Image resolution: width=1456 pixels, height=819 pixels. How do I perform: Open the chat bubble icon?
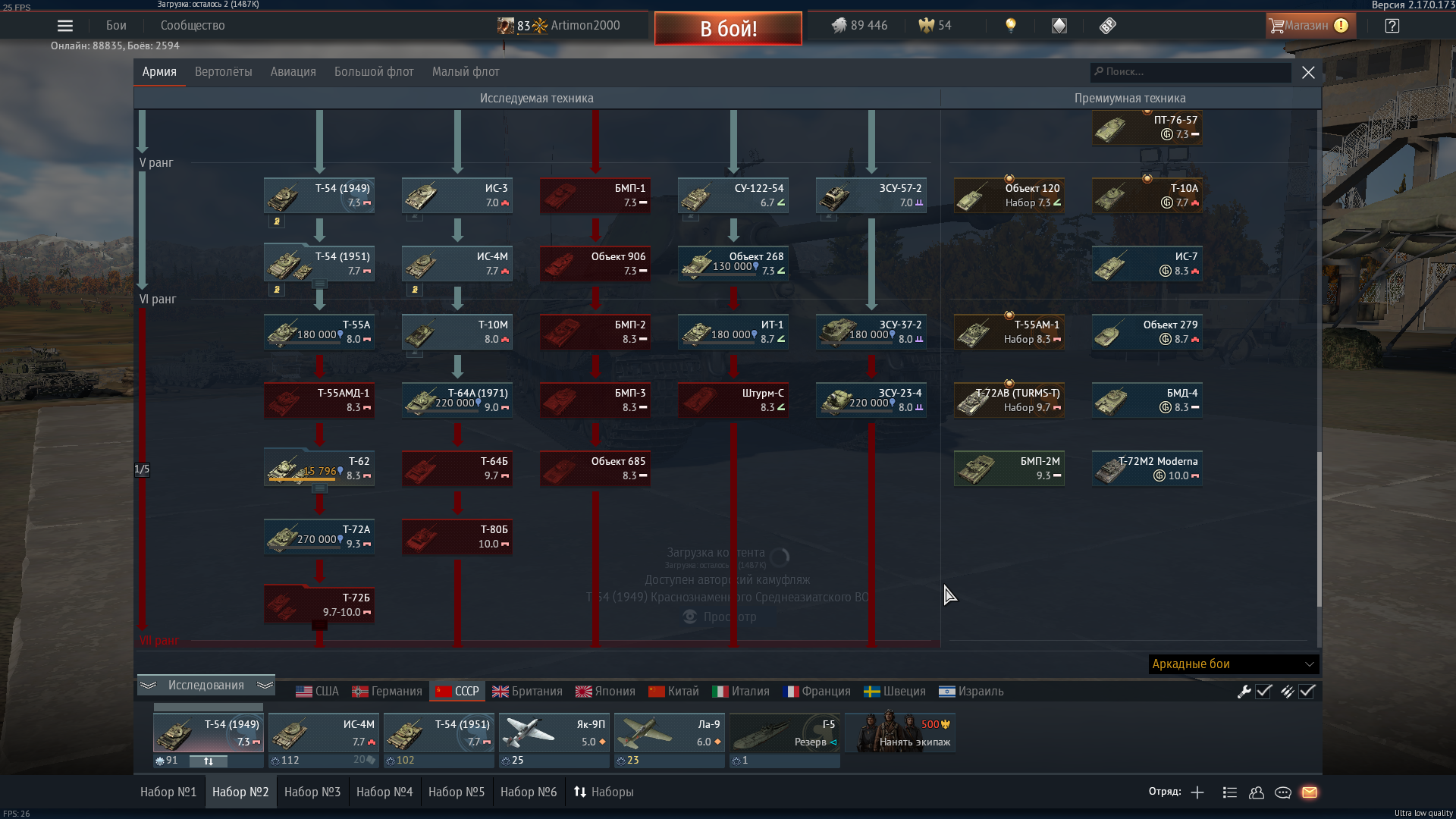[x=1283, y=792]
